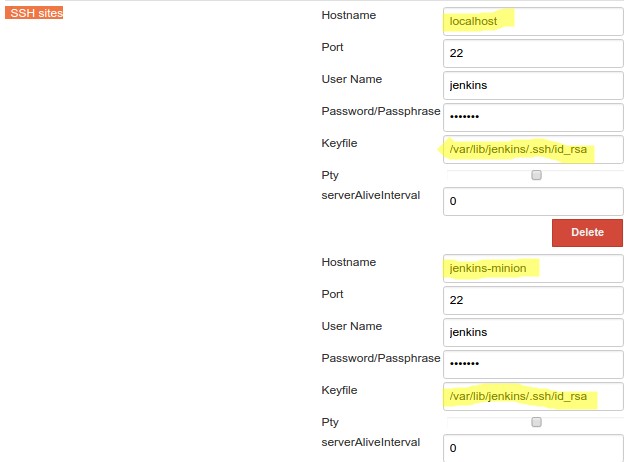Click the Hostname field containing jenkins-minion
The height and width of the screenshot is (462, 624).
tap(532, 268)
